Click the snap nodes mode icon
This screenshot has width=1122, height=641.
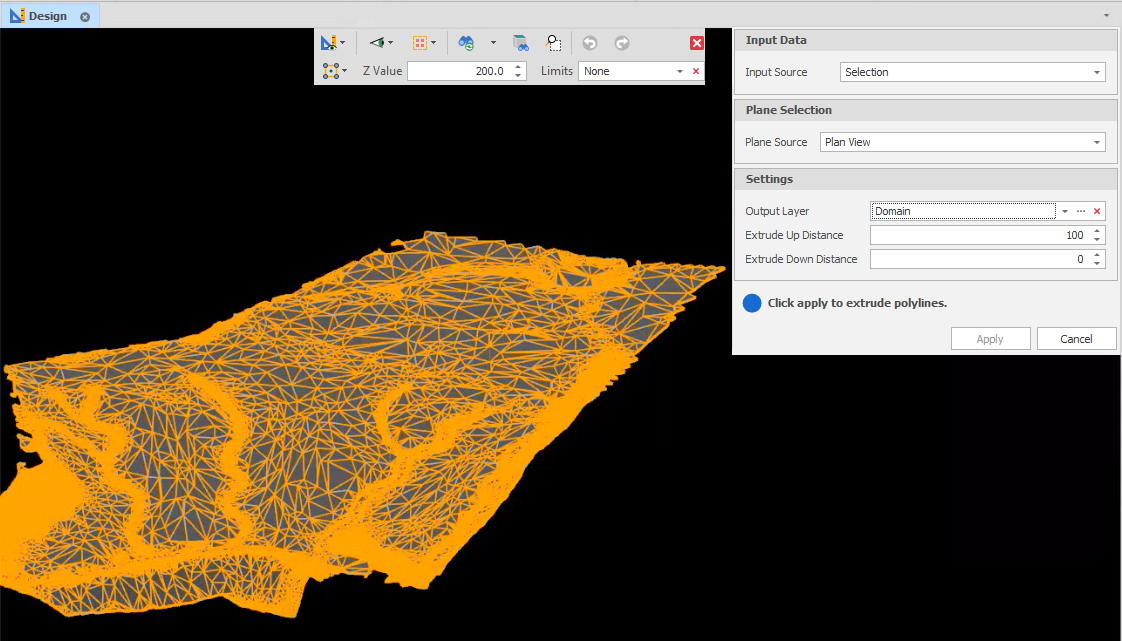click(x=330, y=71)
